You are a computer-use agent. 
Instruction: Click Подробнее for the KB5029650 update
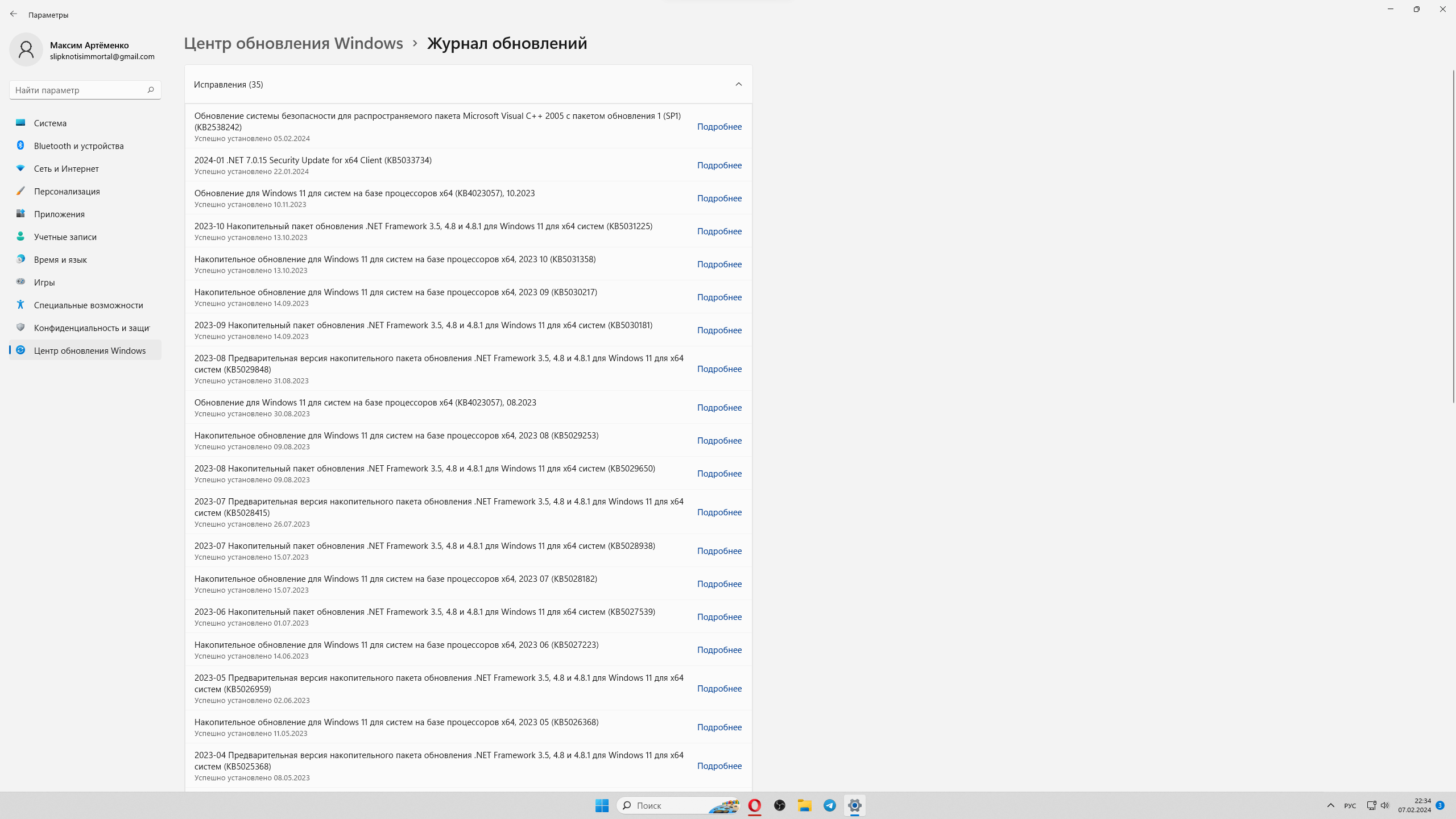[719, 473]
